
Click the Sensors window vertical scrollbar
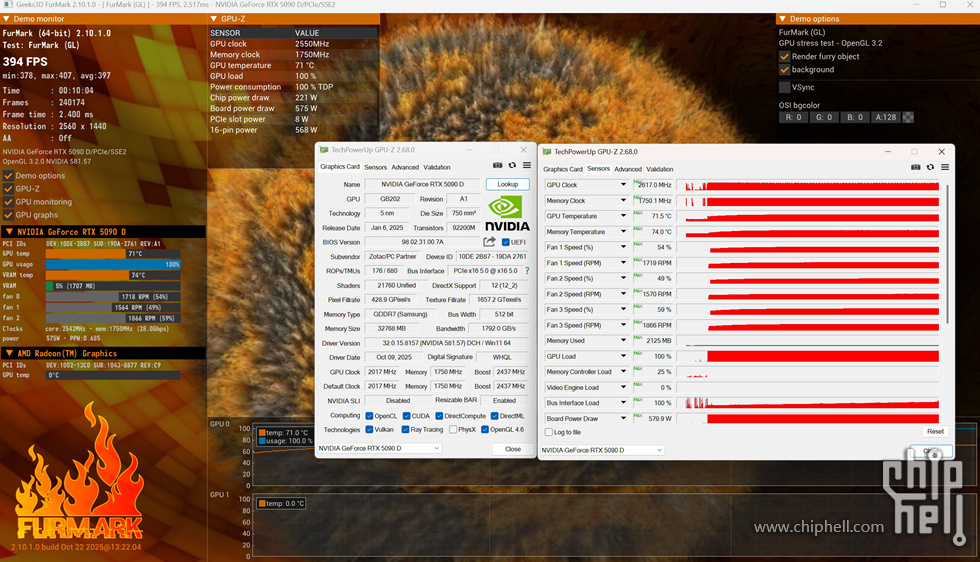(948, 255)
